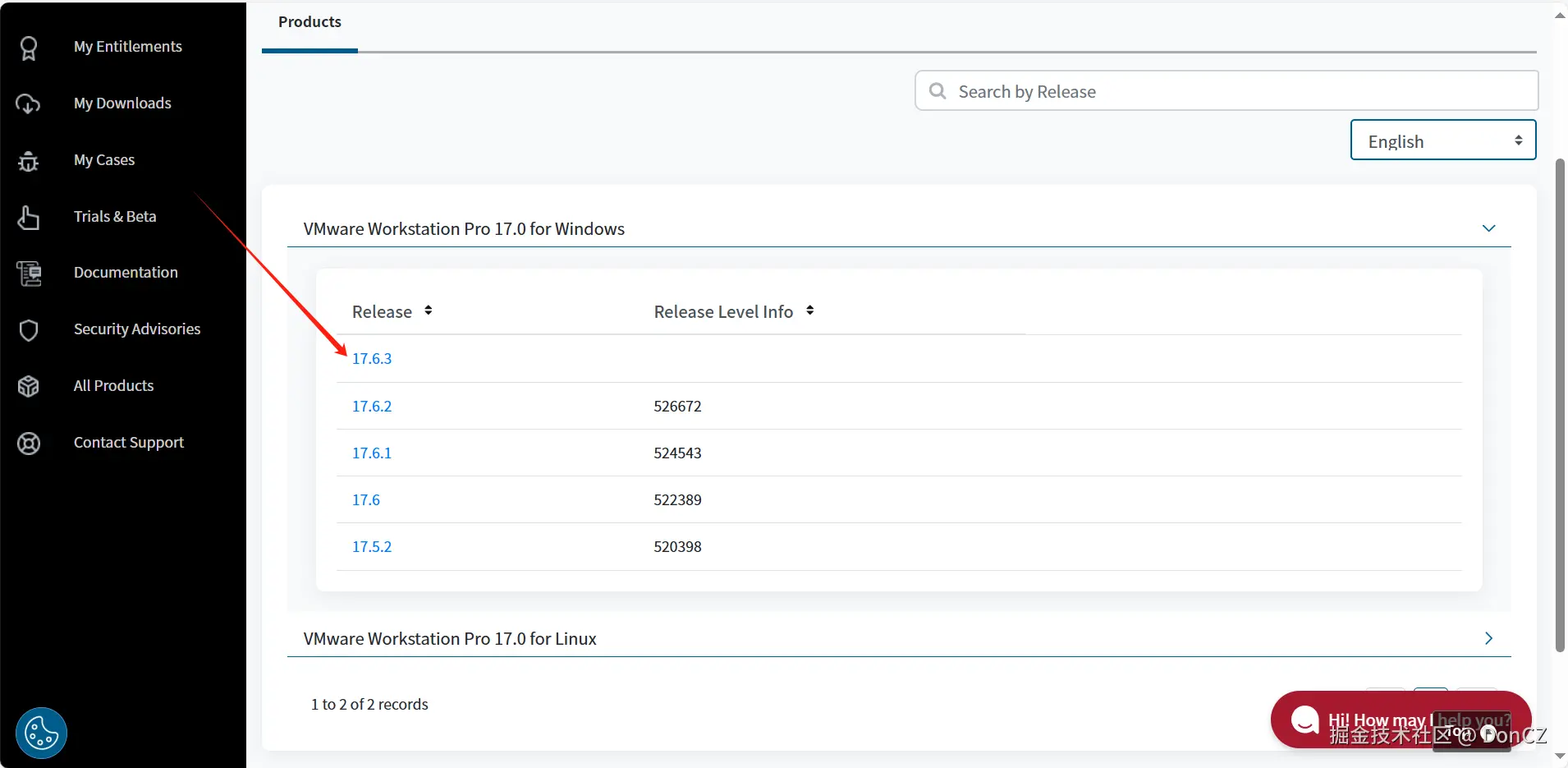
Task: Click the Security Advisories shield icon
Action: (x=29, y=330)
